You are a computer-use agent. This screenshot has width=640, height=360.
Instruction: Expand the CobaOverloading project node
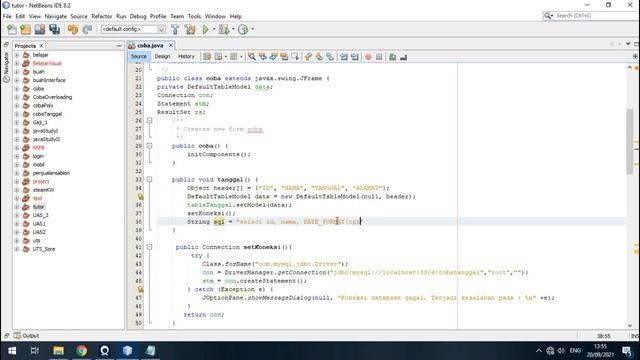(17, 97)
